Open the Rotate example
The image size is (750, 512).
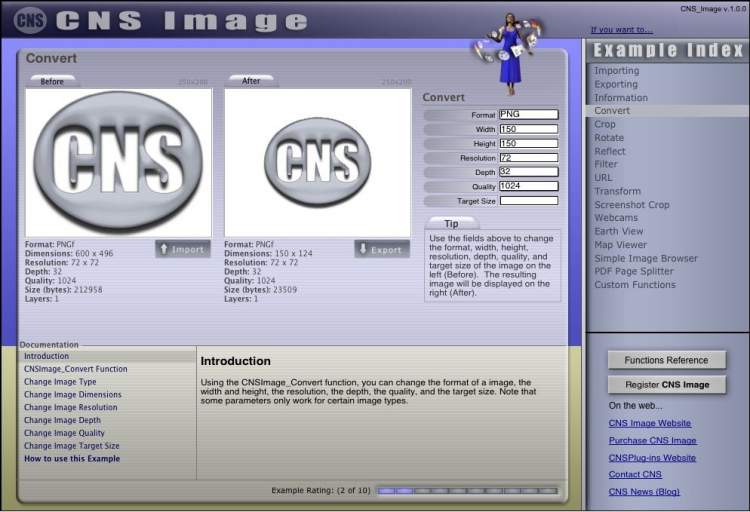click(609, 138)
